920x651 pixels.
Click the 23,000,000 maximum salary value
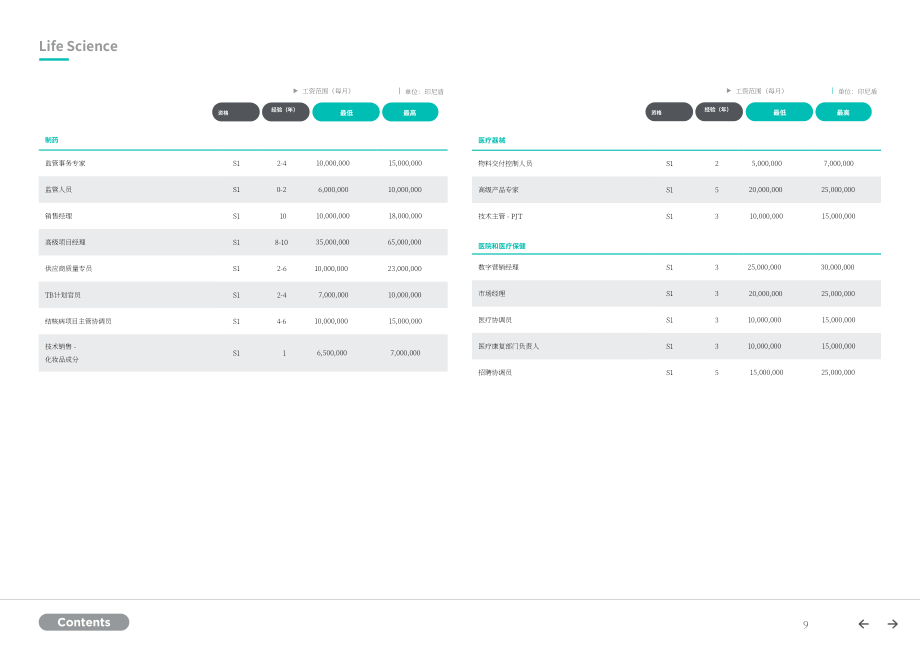click(405, 269)
